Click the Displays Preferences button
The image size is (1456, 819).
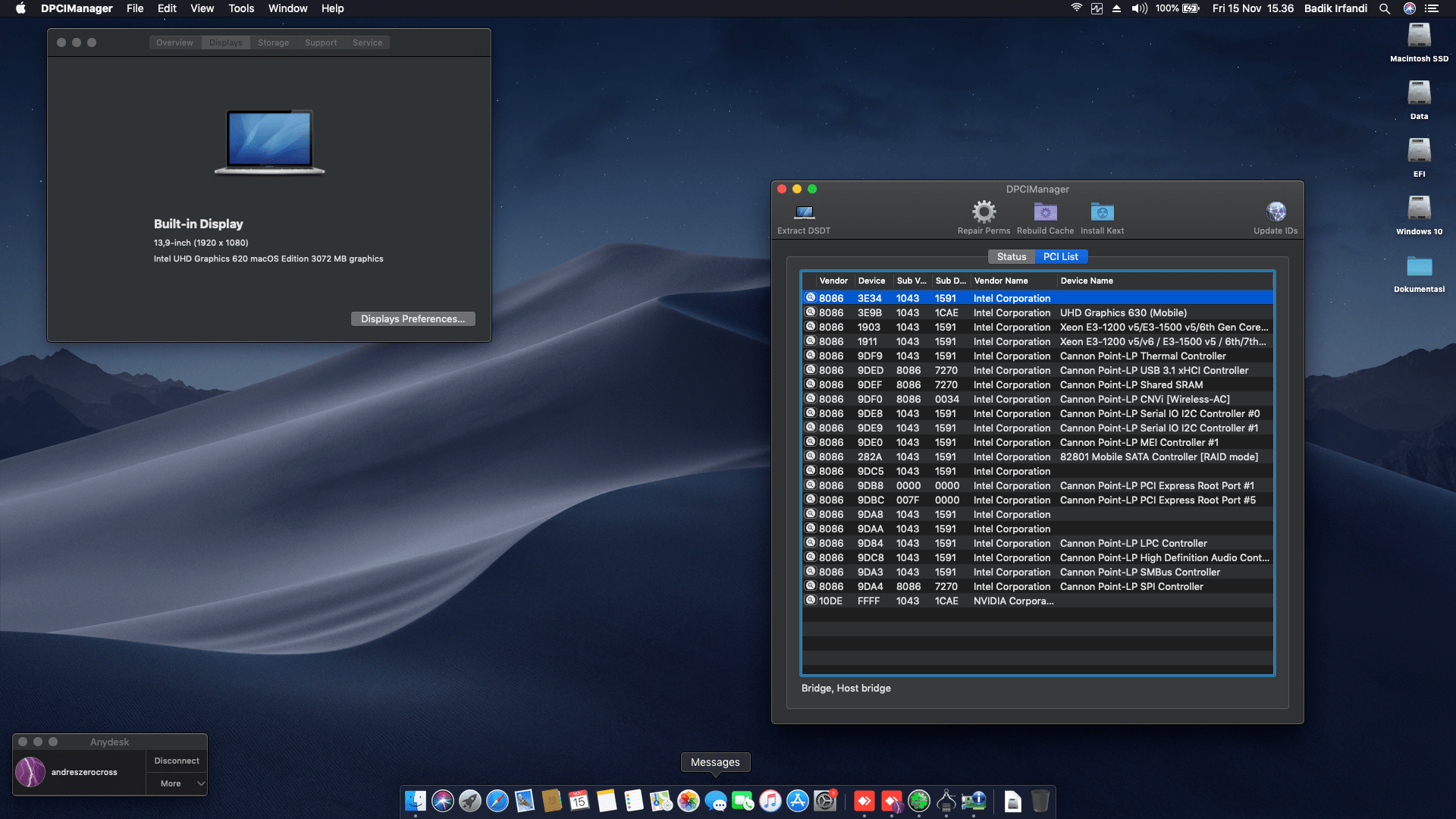coord(413,318)
